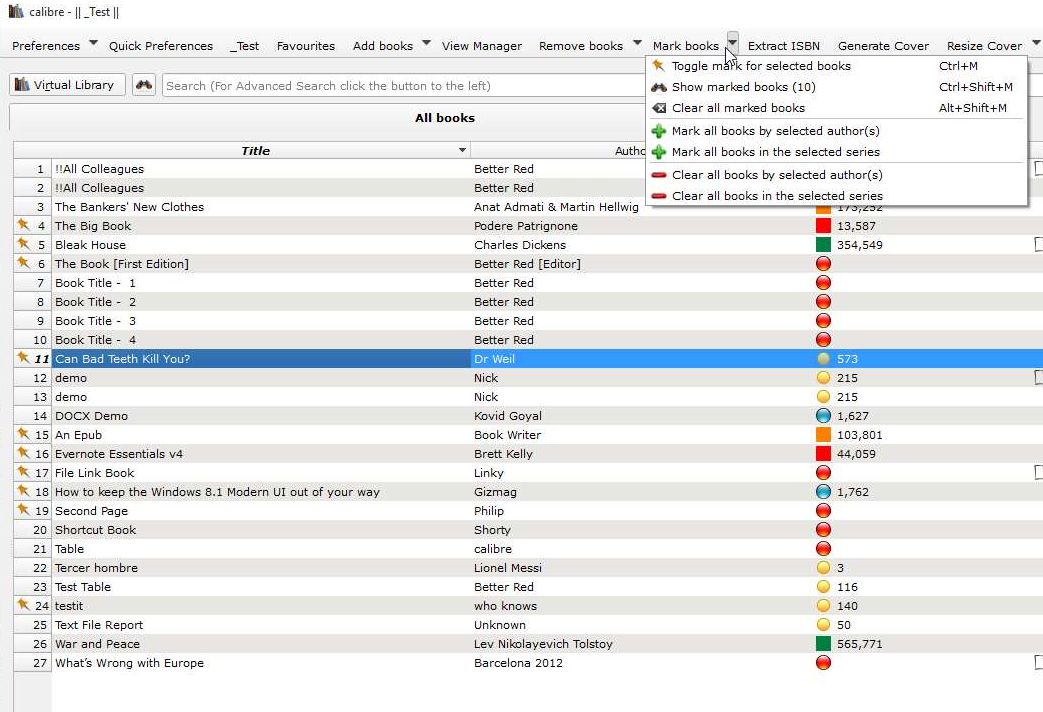Click into the search input field
The image size is (1043, 712).
[x=403, y=86]
